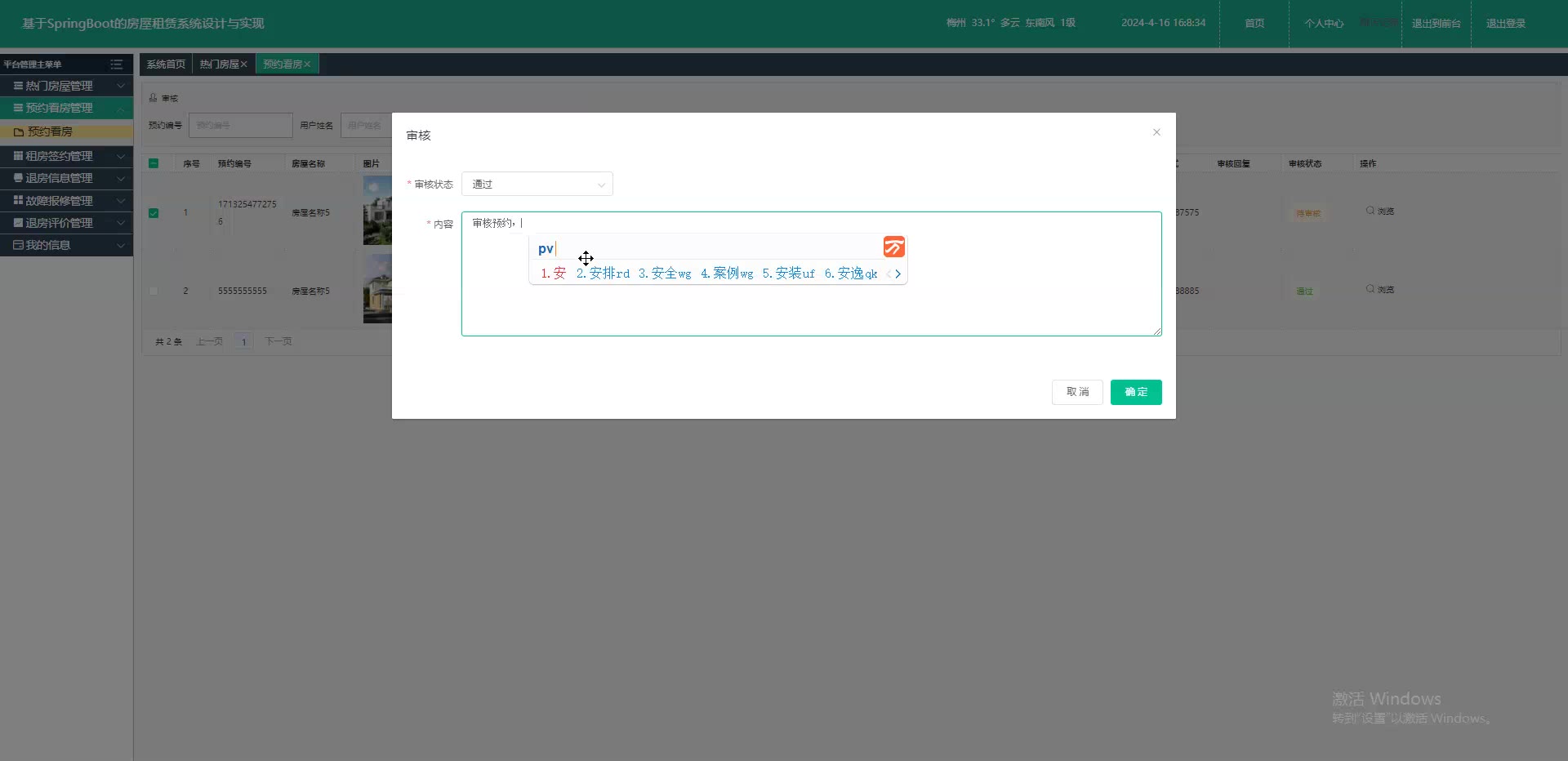Switch to the 系统首页 tab

[x=166, y=65]
